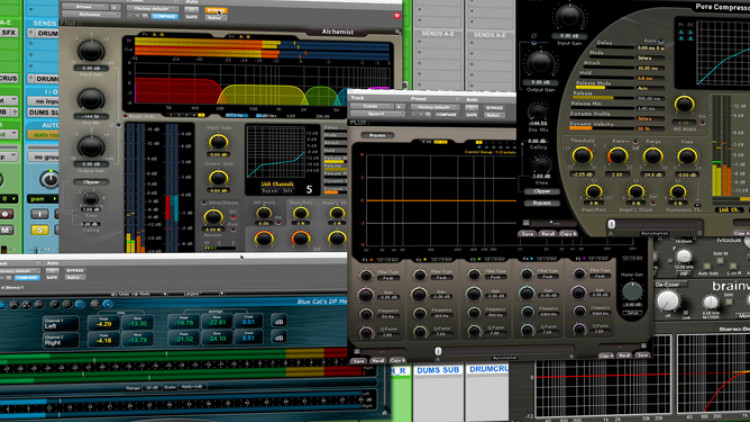Toggle Pure Compressor Bypass button
Viewport: 750px width, 422px height.
tap(541, 203)
